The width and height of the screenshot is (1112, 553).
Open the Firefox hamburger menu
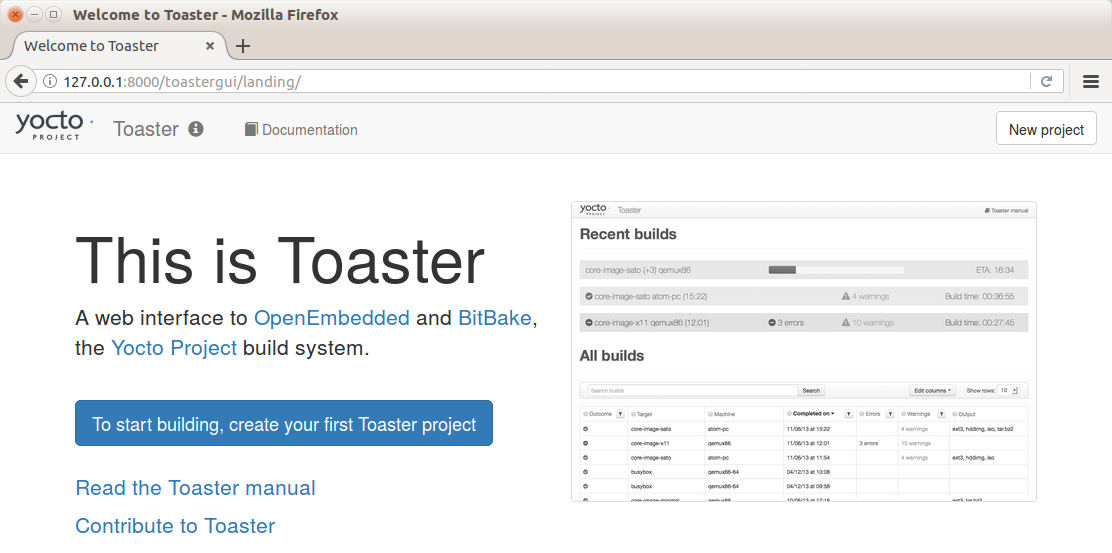pos(1091,82)
